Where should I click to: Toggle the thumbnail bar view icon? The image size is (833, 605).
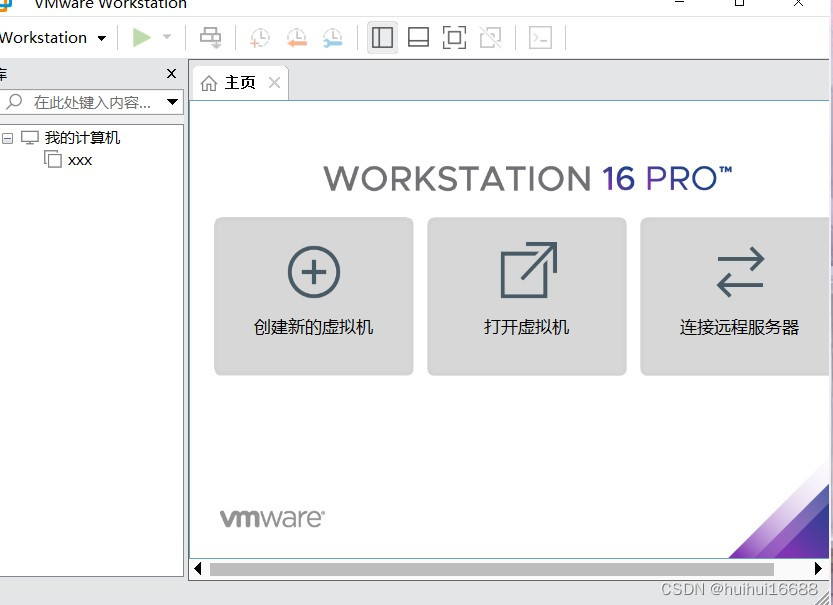tap(418, 38)
